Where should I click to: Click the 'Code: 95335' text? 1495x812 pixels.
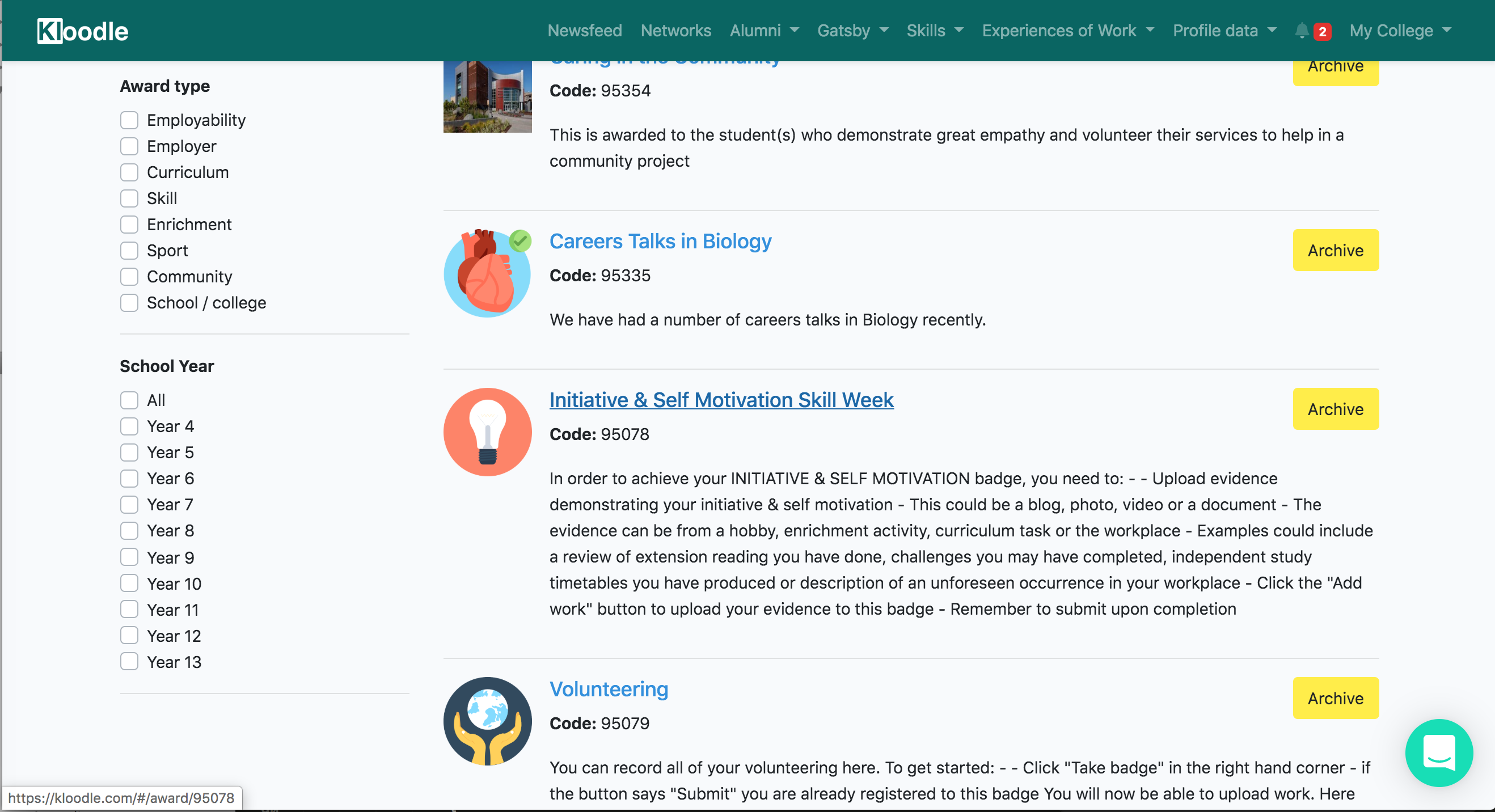pyautogui.click(x=600, y=276)
